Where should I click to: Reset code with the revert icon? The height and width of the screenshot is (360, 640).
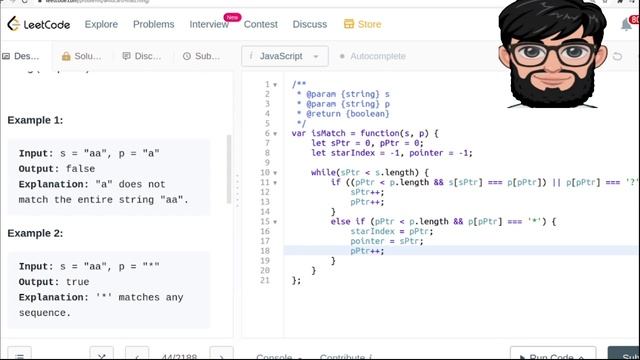coord(618,56)
